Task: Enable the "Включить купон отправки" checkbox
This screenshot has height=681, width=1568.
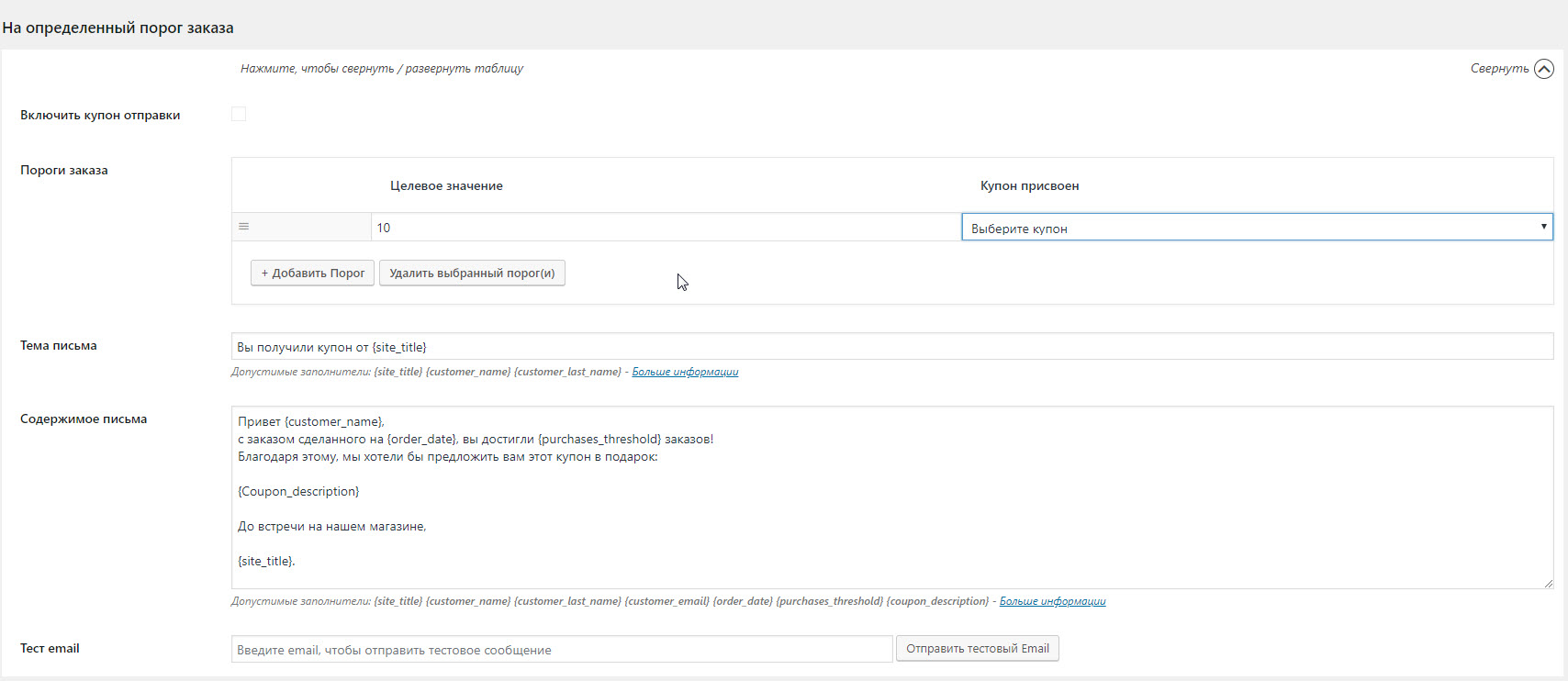Action: pos(239,115)
